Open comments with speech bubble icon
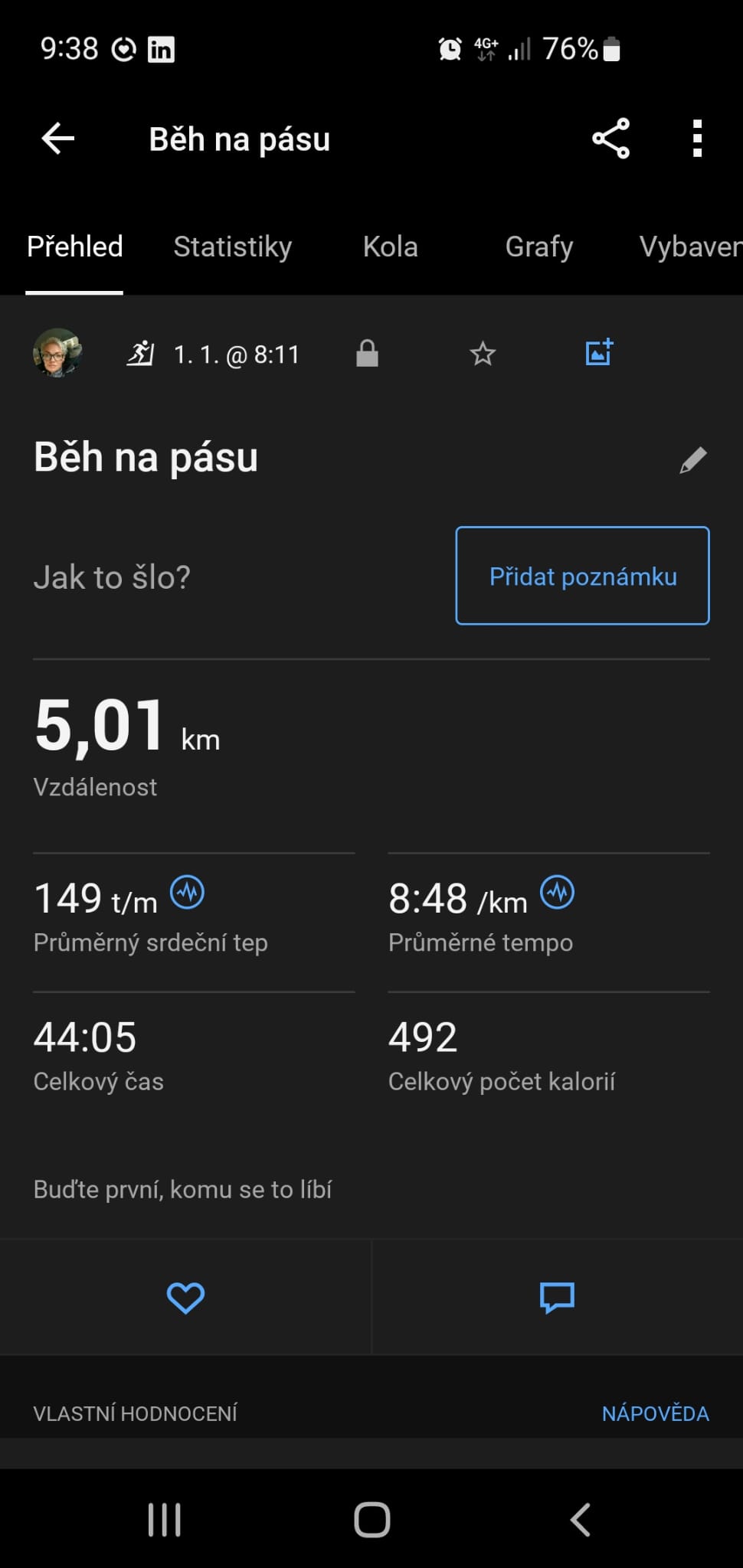The image size is (743, 1568). tap(557, 1297)
